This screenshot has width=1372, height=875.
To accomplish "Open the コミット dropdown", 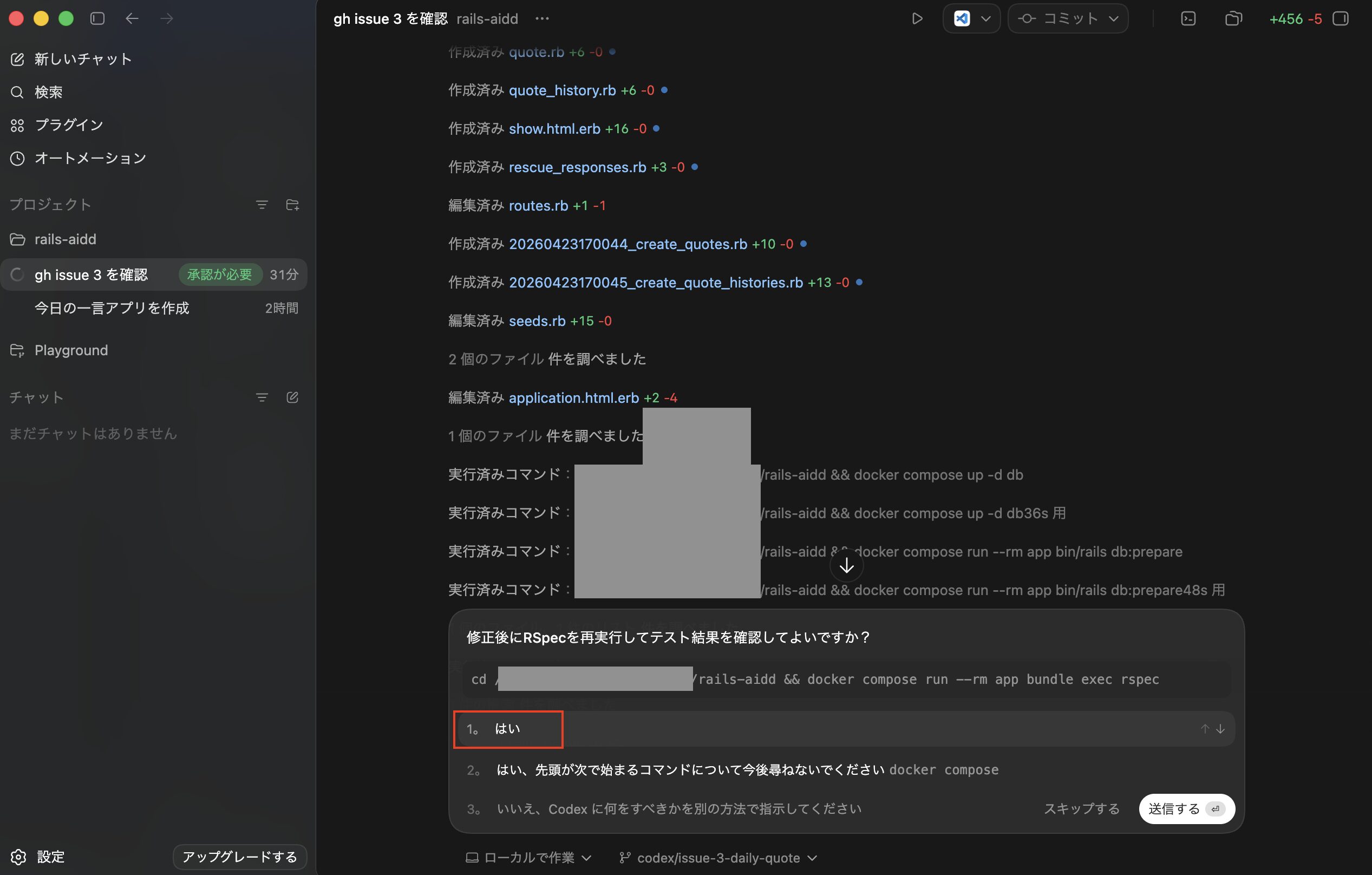I will coord(1068,19).
